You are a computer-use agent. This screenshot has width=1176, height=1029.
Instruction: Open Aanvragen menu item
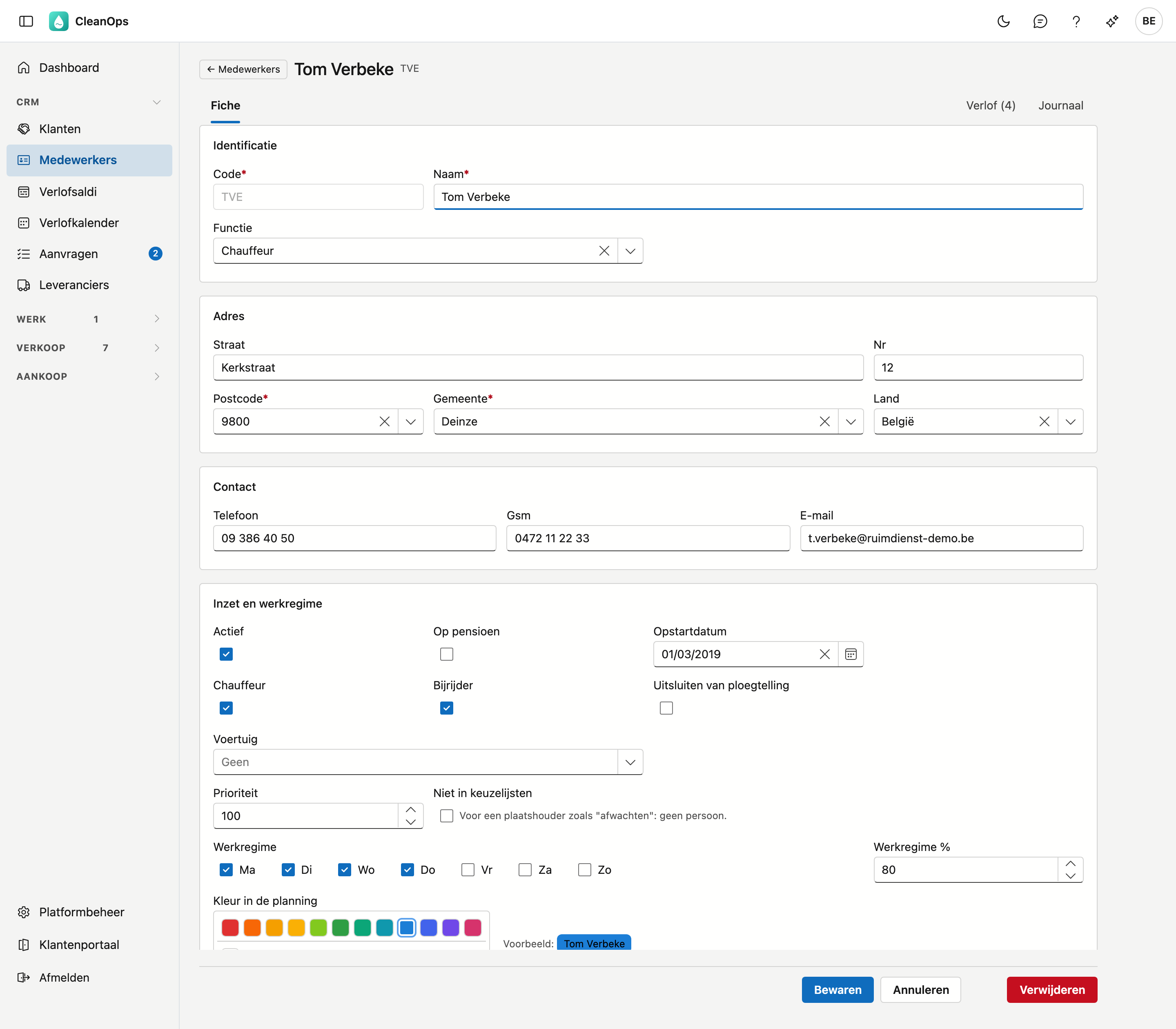[89, 254]
